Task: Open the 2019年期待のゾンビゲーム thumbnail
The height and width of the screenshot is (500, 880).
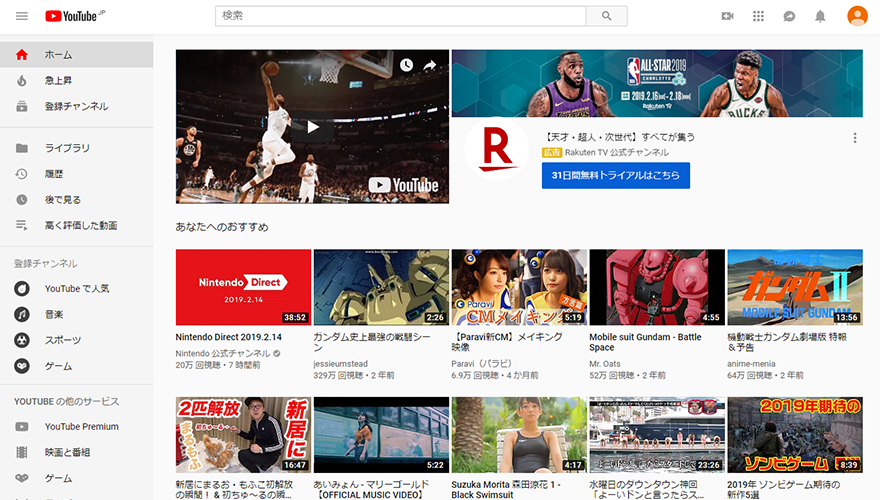Action: click(x=795, y=435)
